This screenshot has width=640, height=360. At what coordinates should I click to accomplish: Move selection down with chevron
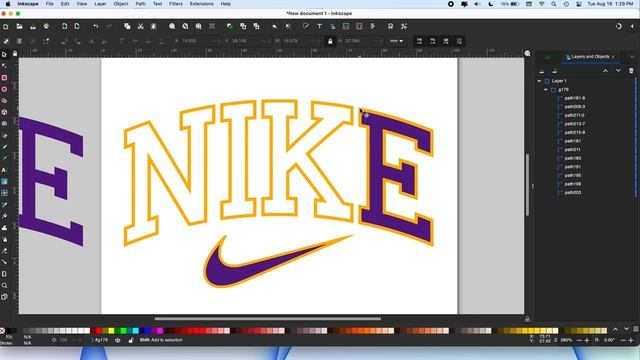click(x=618, y=71)
